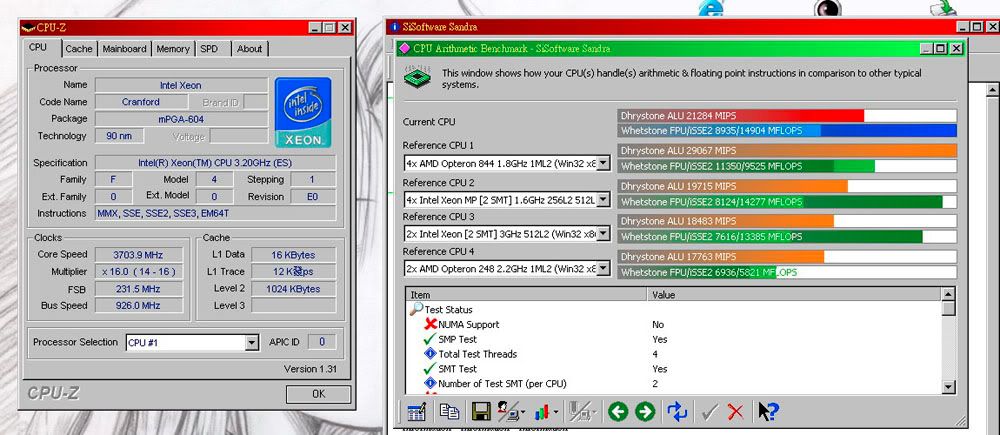
Task: Click the OK button in CPU-Z
Action: pyautogui.click(x=318, y=394)
